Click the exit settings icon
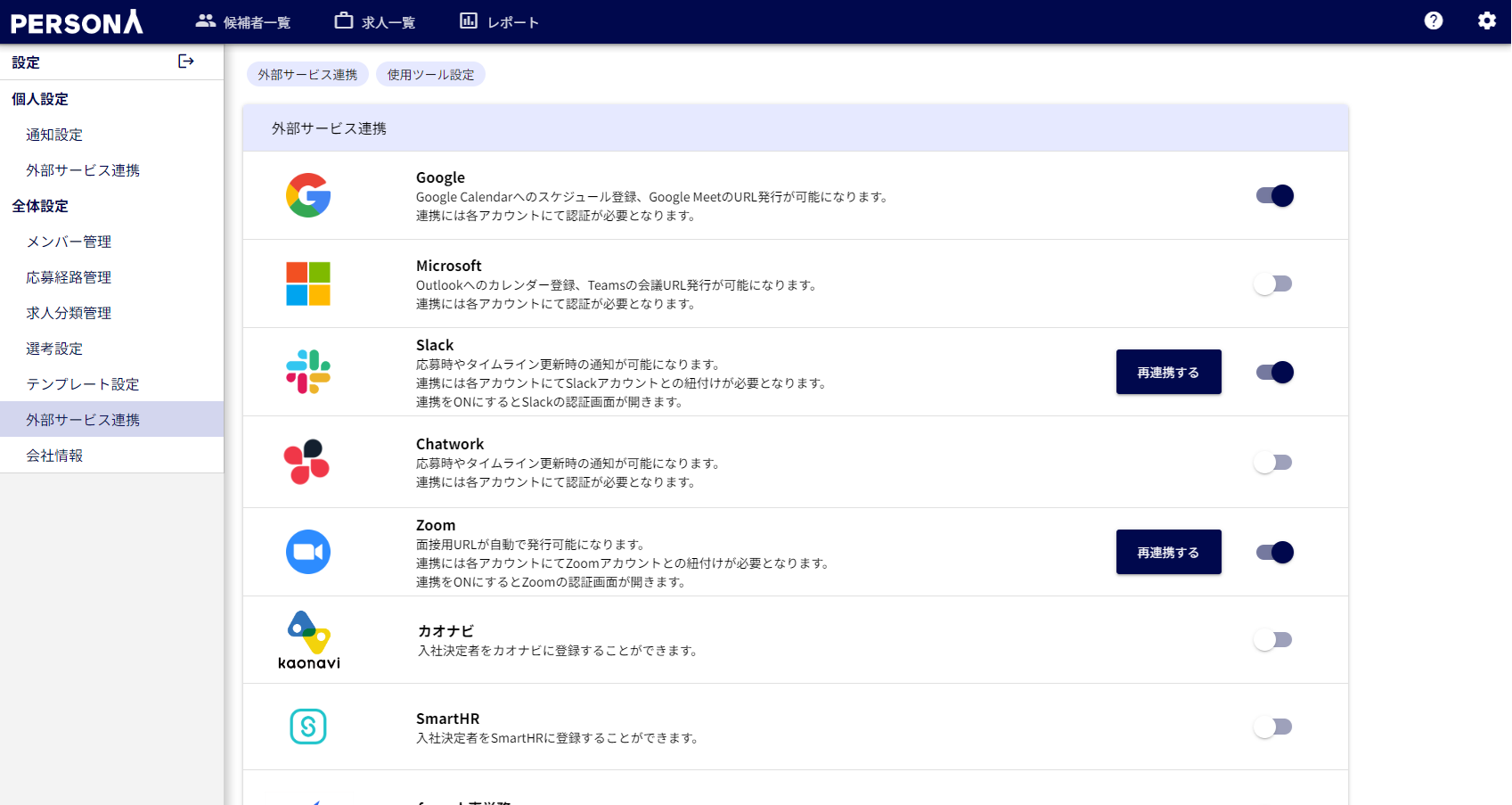The width and height of the screenshot is (1512, 805). click(x=186, y=62)
